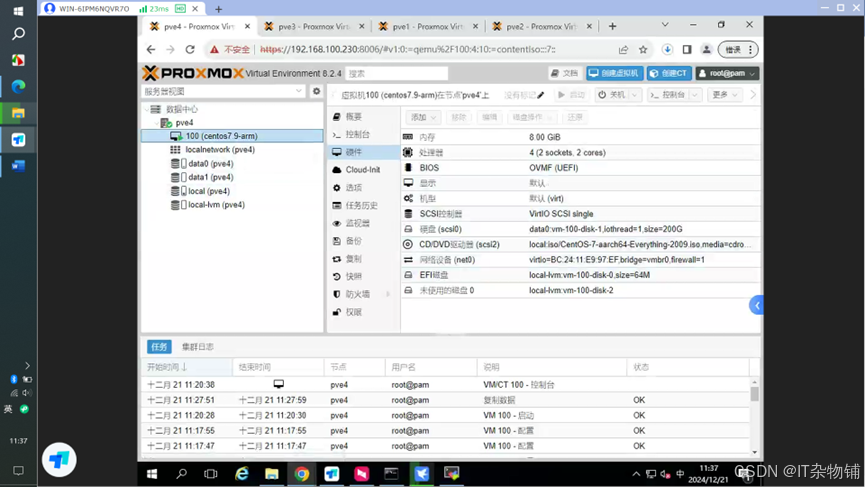Click the 创建CT create container button
Screen dimensions: 865x487
pos(669,73)
